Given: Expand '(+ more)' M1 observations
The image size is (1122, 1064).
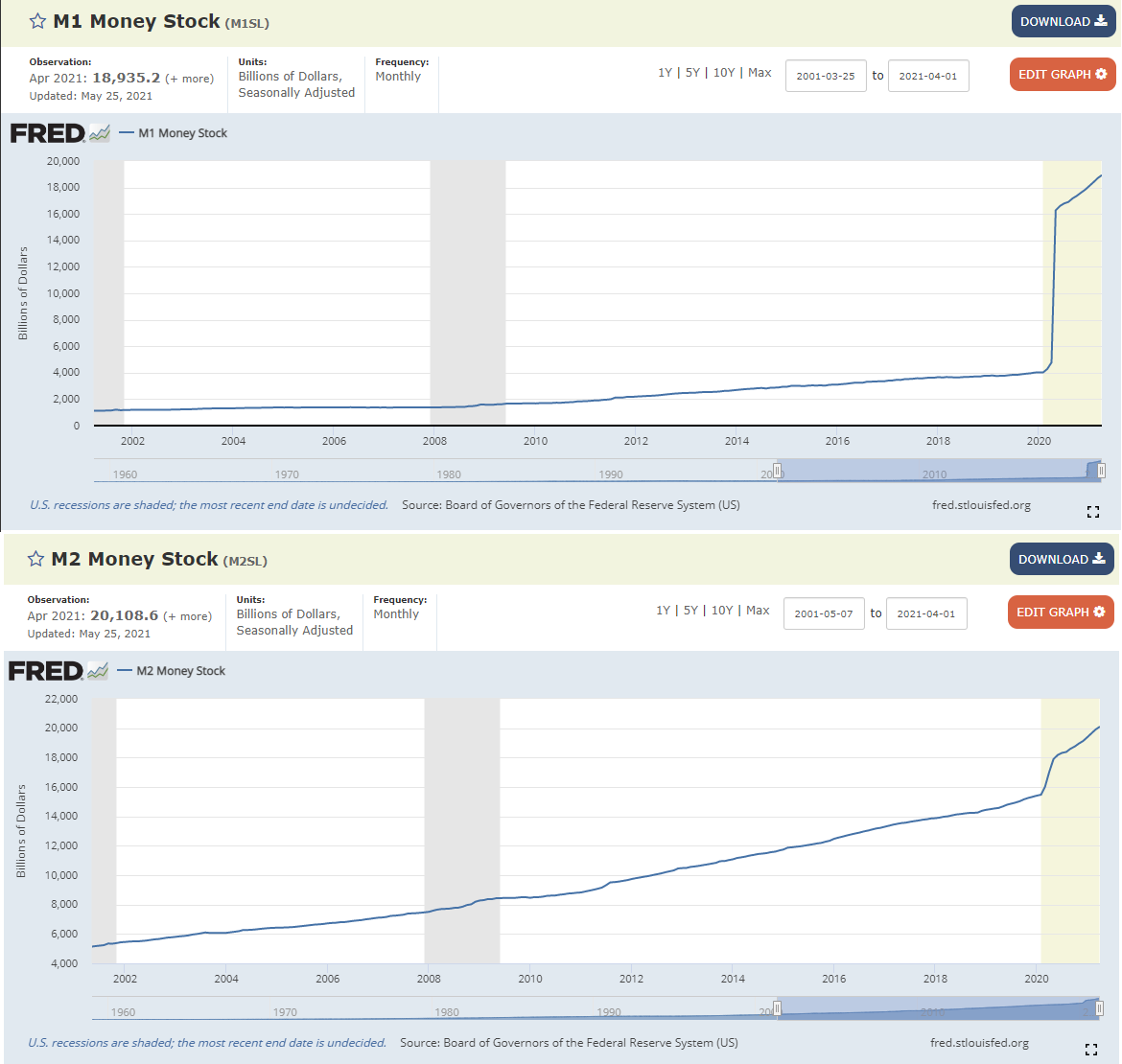Looking at the screenshot, I should [190, 79].
